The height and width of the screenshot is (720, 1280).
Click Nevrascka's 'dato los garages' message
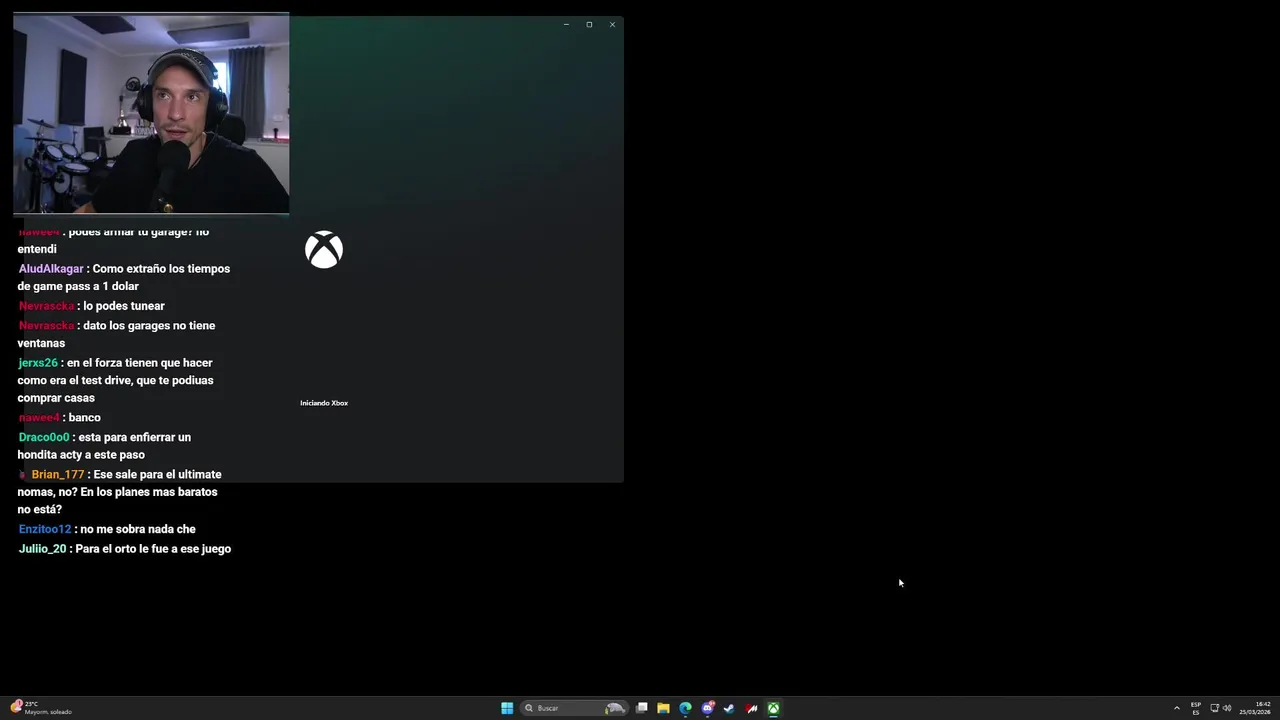(116, 334)
